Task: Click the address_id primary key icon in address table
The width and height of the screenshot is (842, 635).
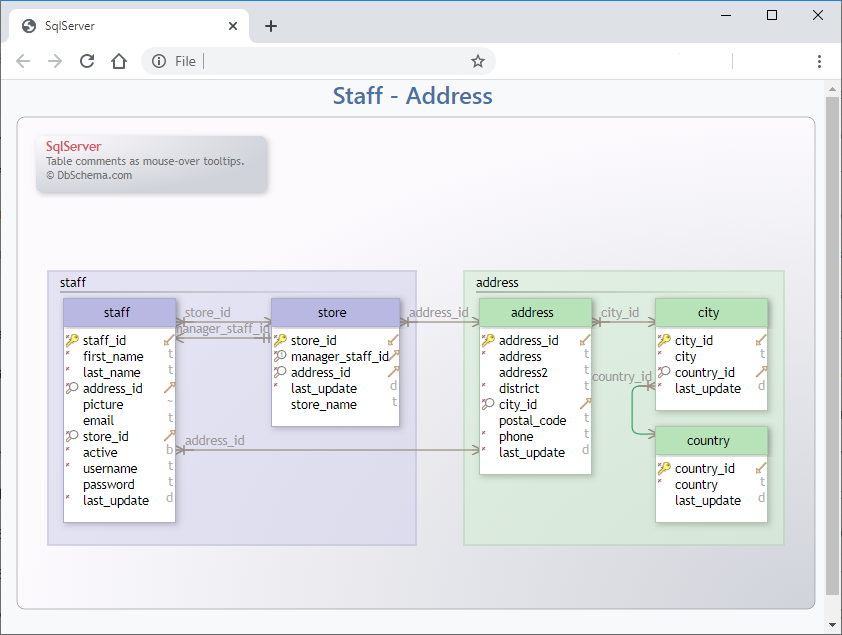Action: click(x=488, y=340)
